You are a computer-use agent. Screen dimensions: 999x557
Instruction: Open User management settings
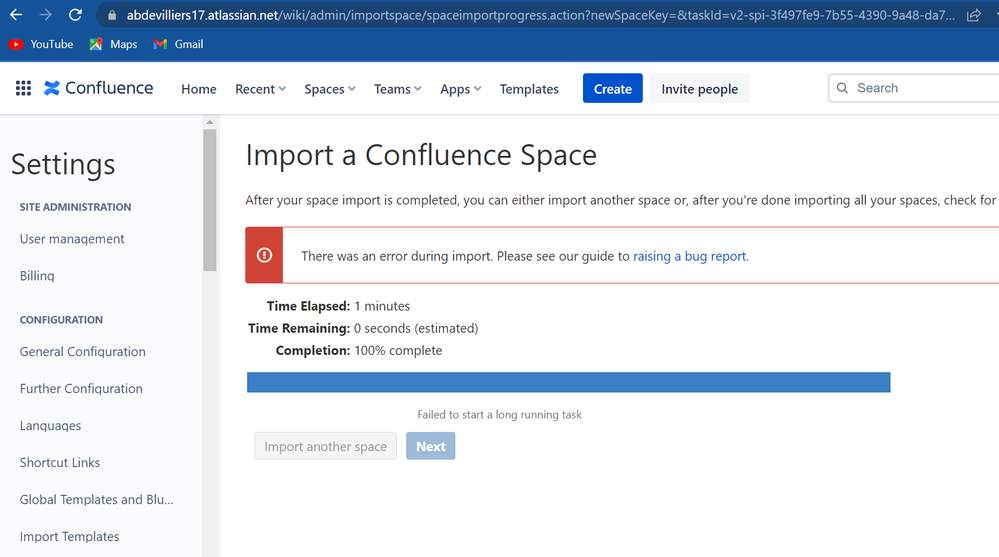click(72, 239)
